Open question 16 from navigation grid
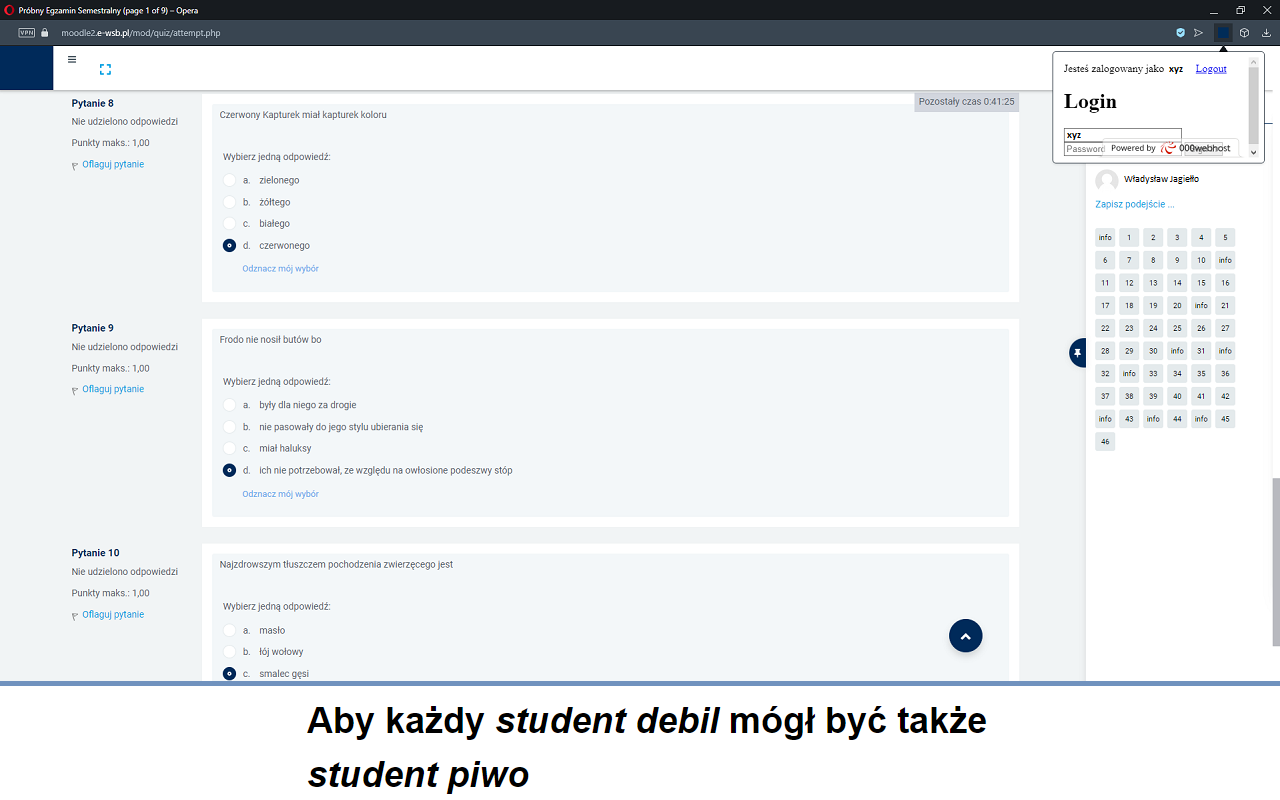This screenshot has width=1280, height=800. point(1225,283)
